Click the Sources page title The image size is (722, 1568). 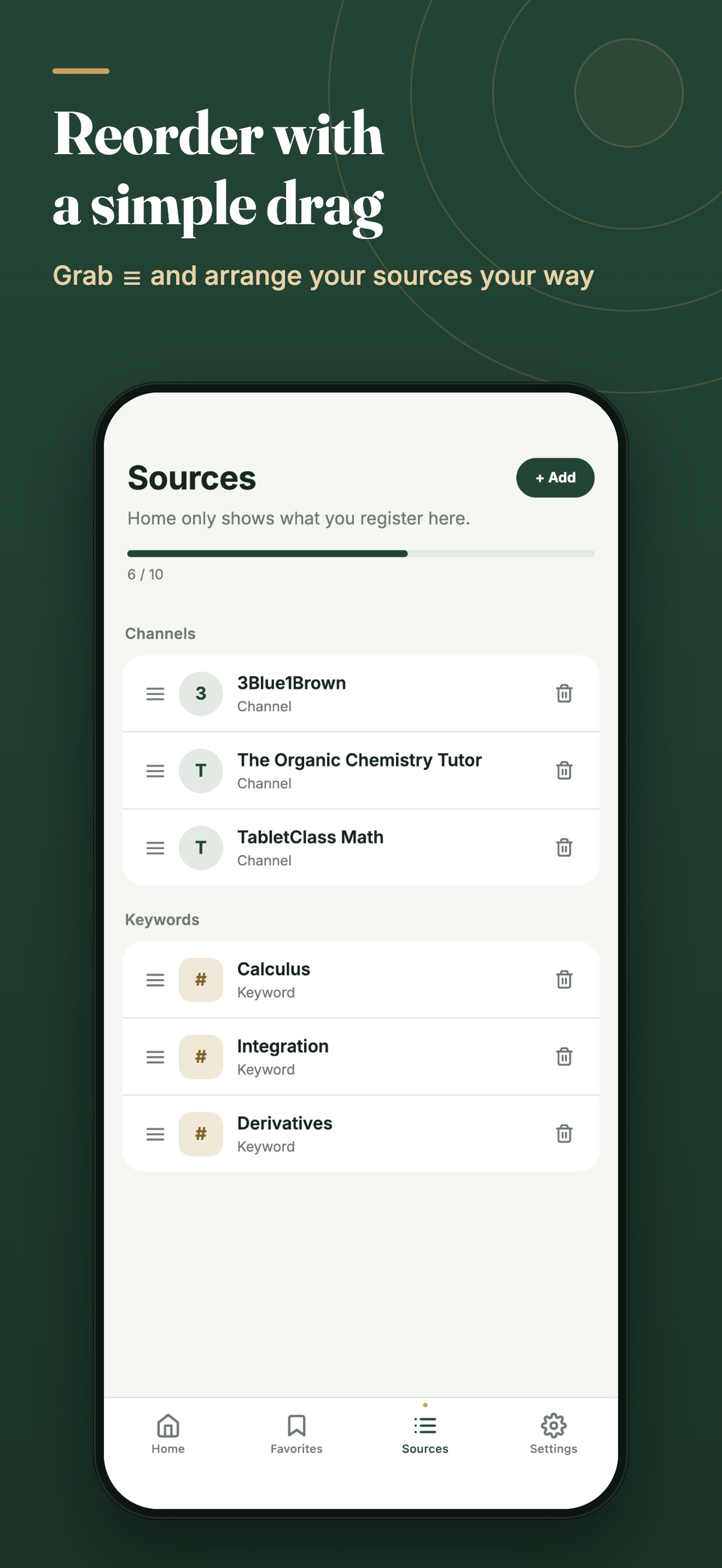click(192, 478)
